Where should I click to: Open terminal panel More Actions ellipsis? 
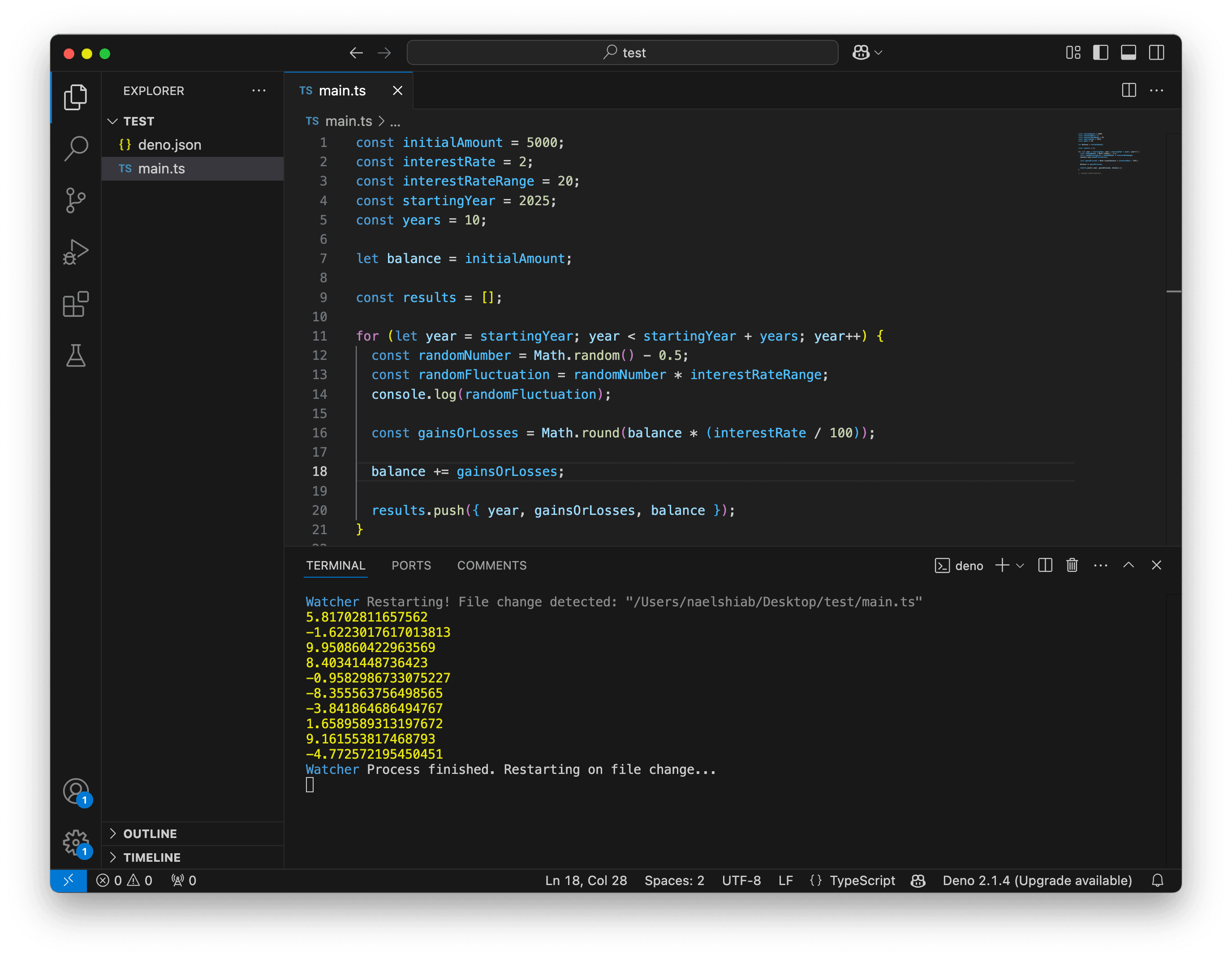1101,565
